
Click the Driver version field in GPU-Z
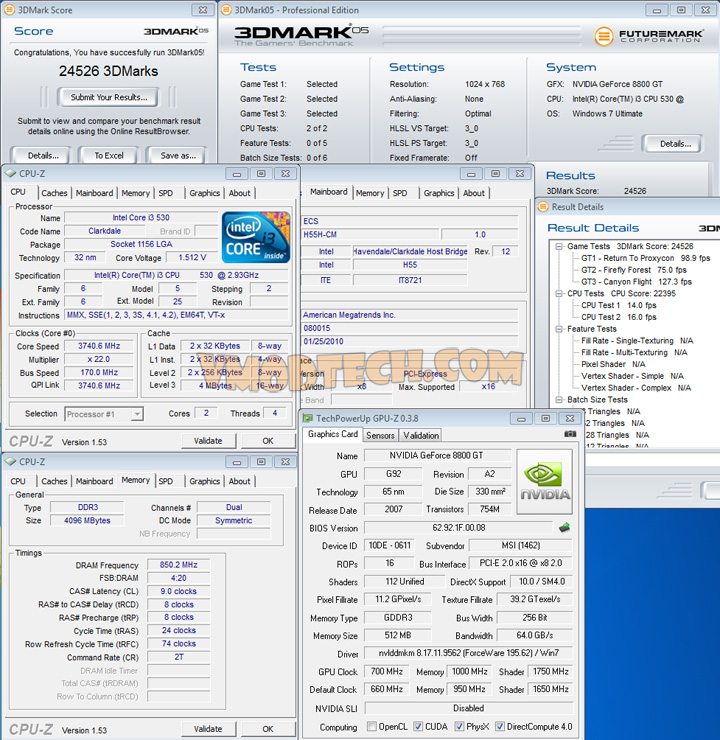tap(468, 653)
